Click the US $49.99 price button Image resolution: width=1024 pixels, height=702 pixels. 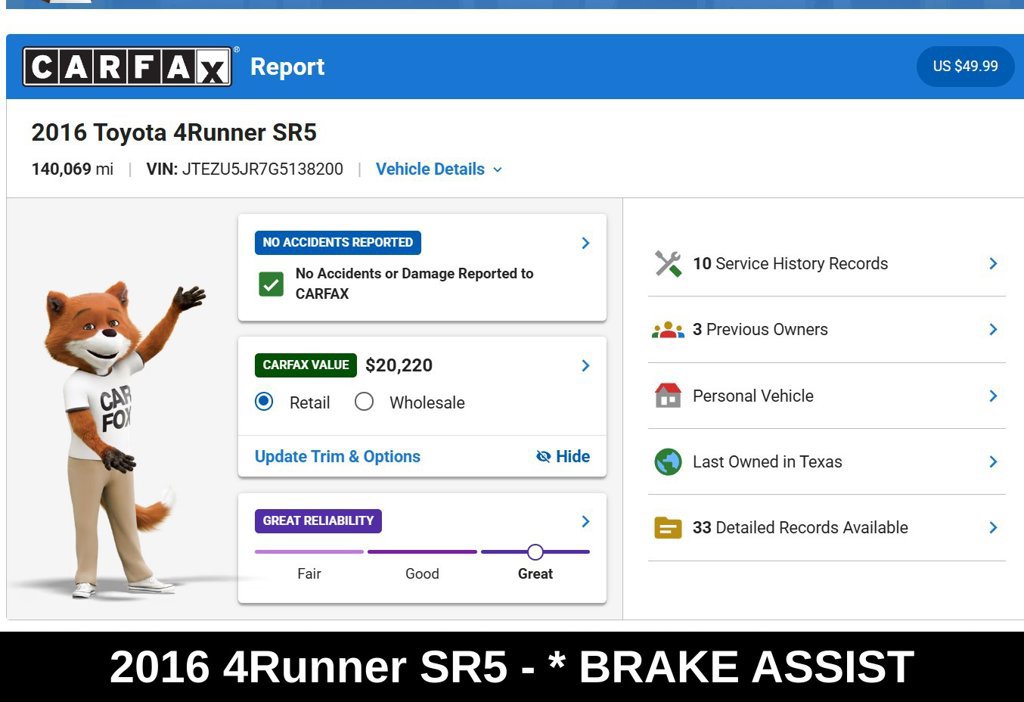[965, 66]
